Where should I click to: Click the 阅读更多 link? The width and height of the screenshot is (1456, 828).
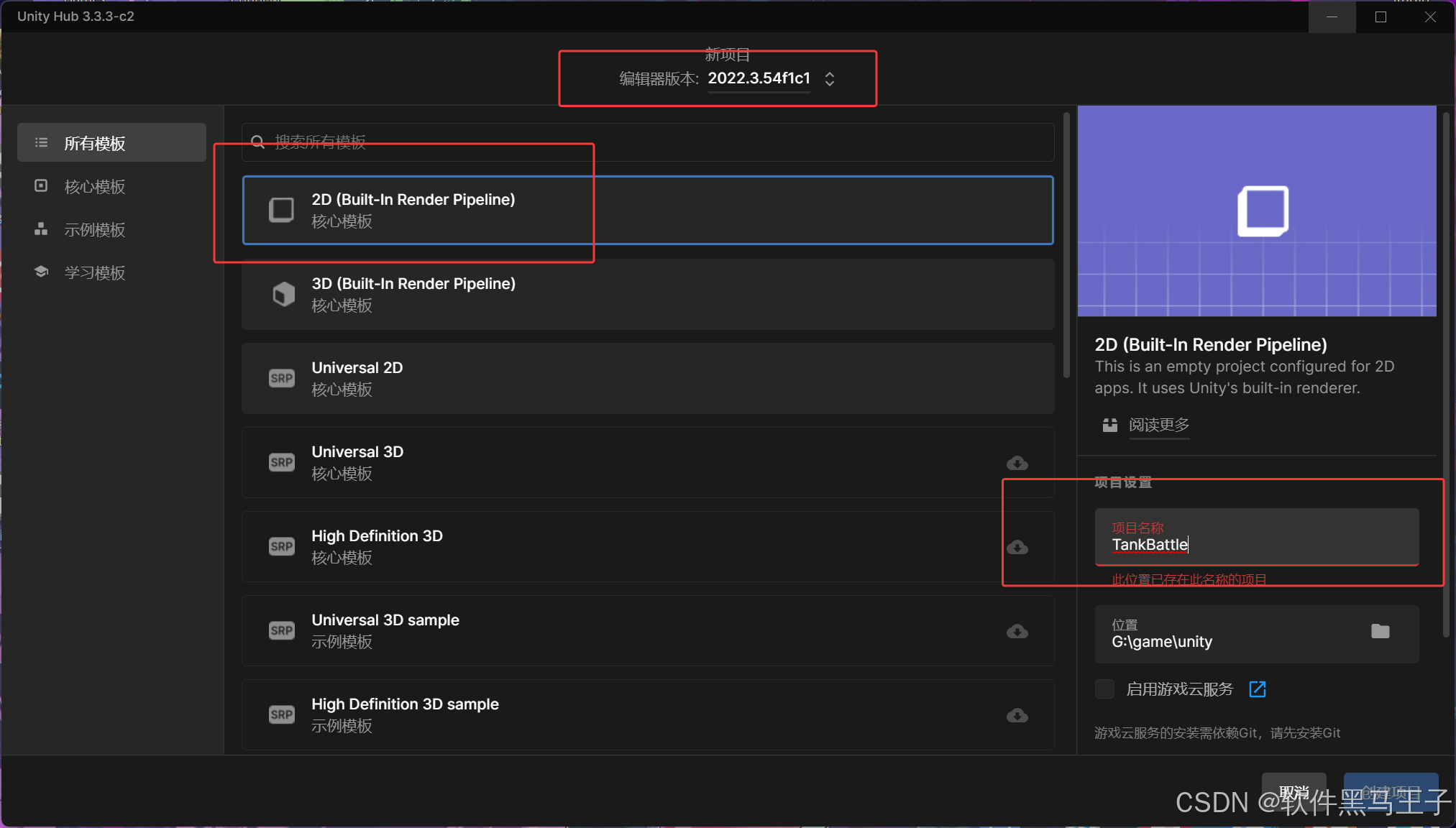1158,425
